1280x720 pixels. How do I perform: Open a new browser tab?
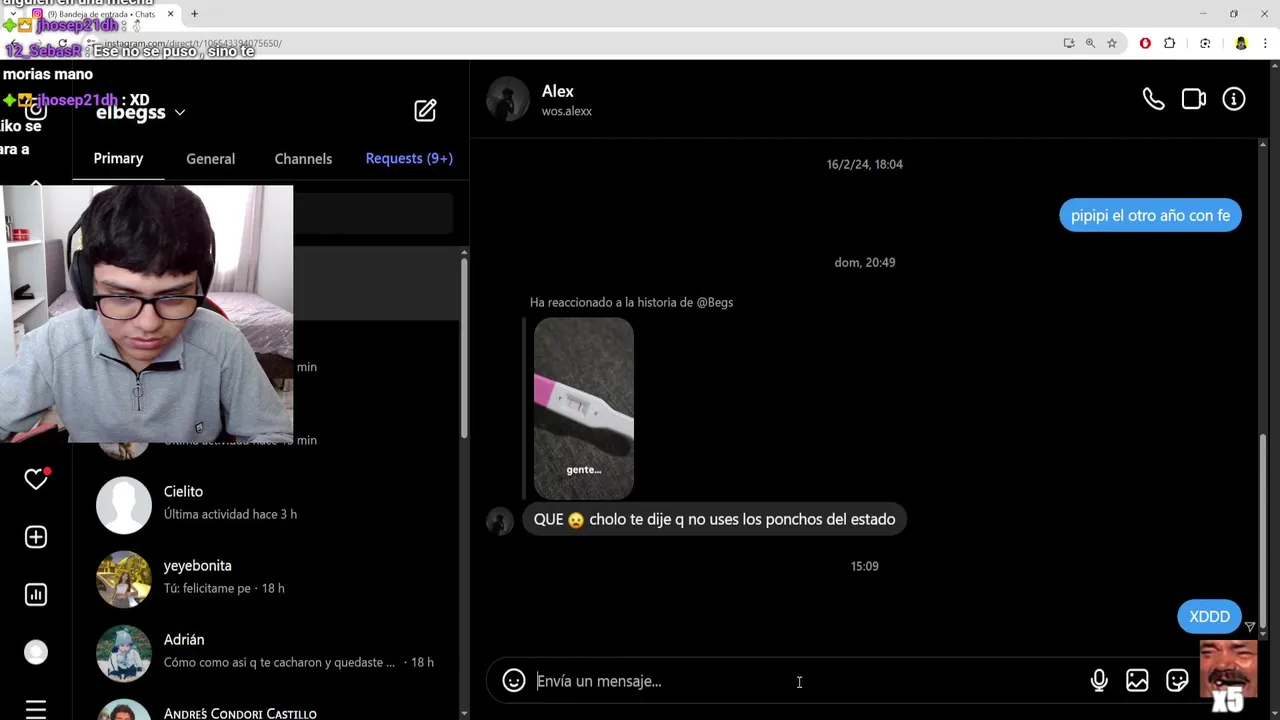point(194,14)
